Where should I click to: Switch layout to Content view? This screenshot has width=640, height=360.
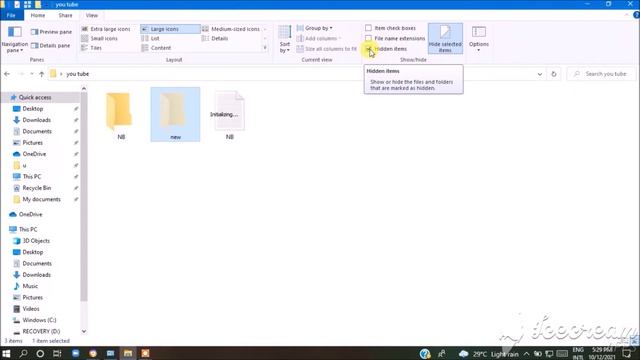click(x=156, y=48)
